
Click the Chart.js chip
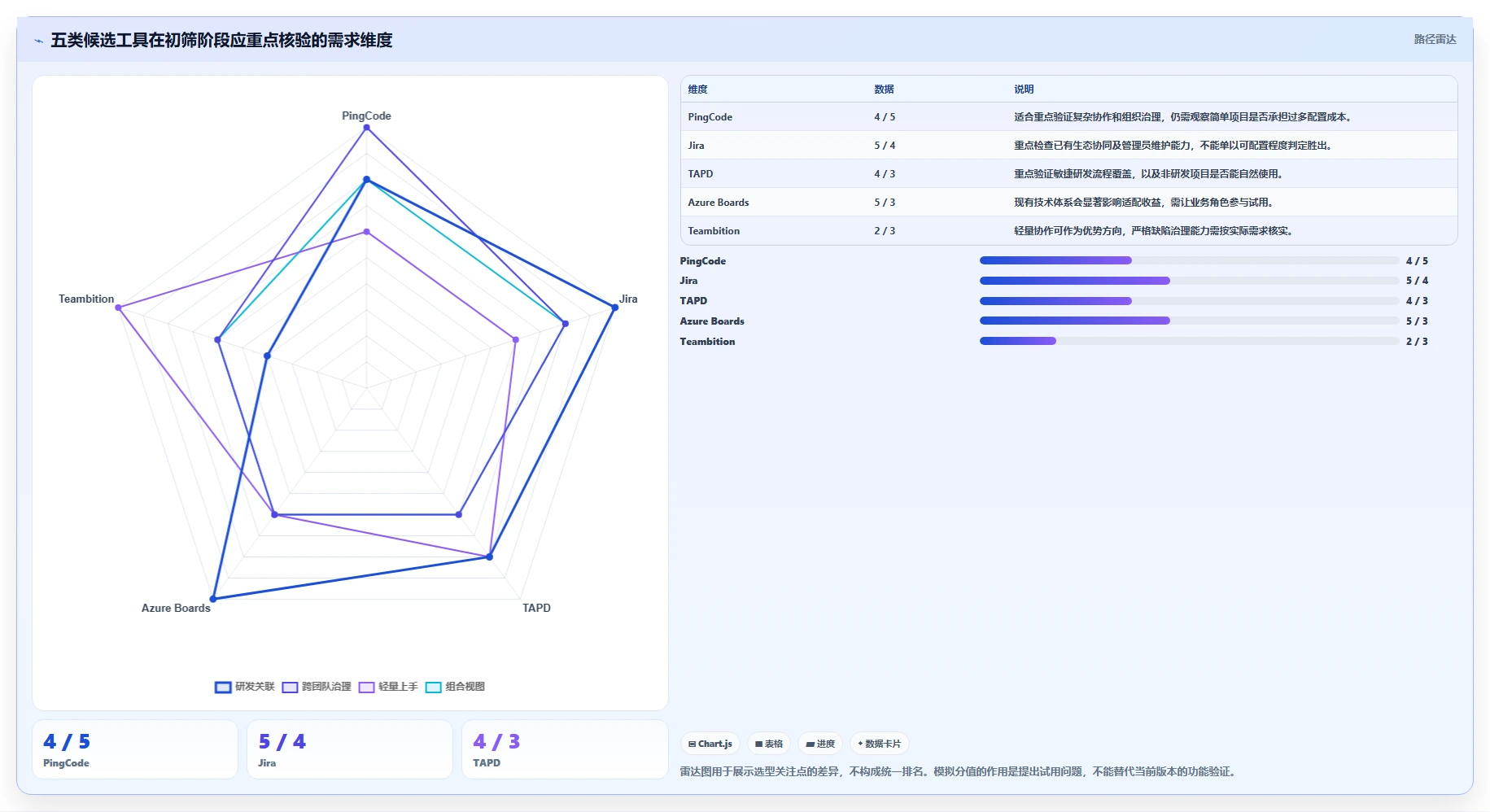click(710, 744)
